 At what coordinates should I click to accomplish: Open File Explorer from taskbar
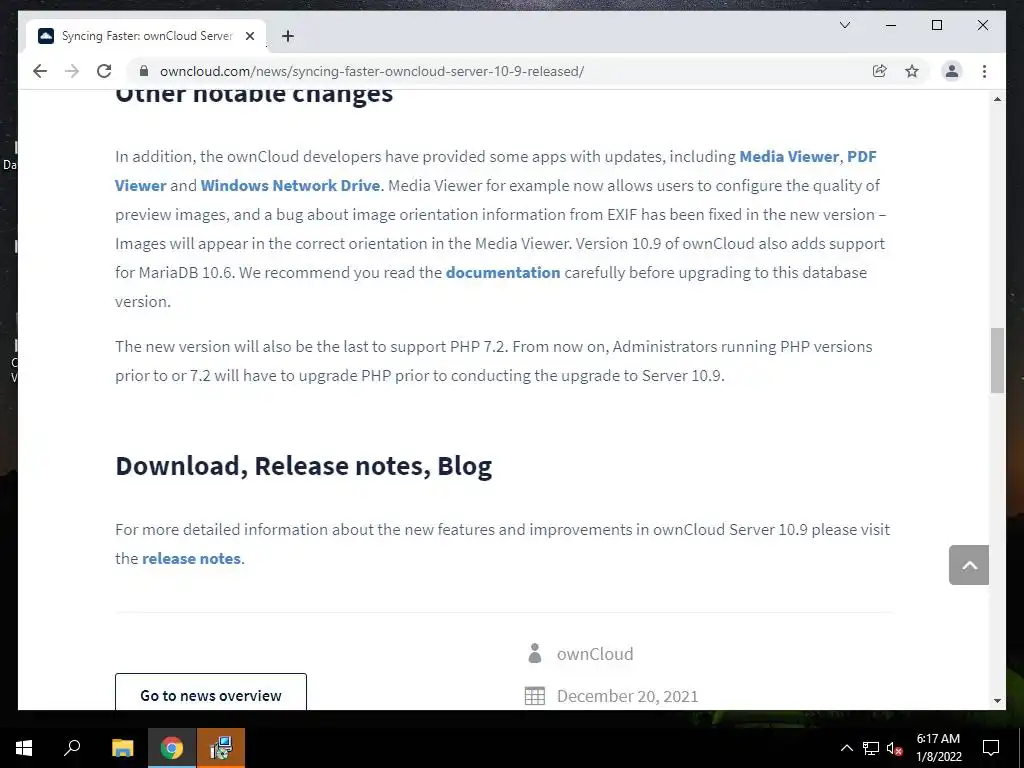pyautogui.click(x=122, y=748)
